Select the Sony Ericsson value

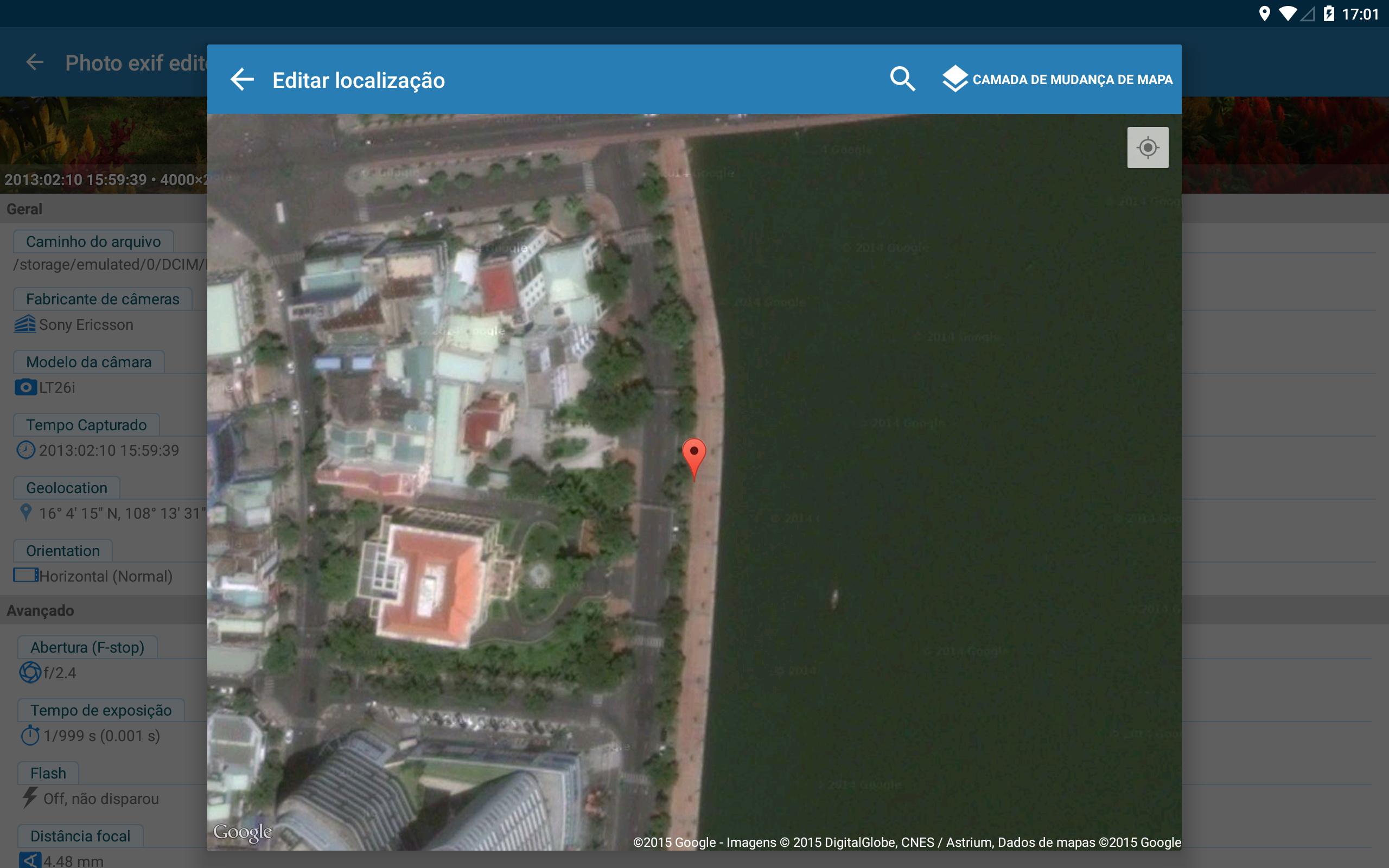pos(86,324)
